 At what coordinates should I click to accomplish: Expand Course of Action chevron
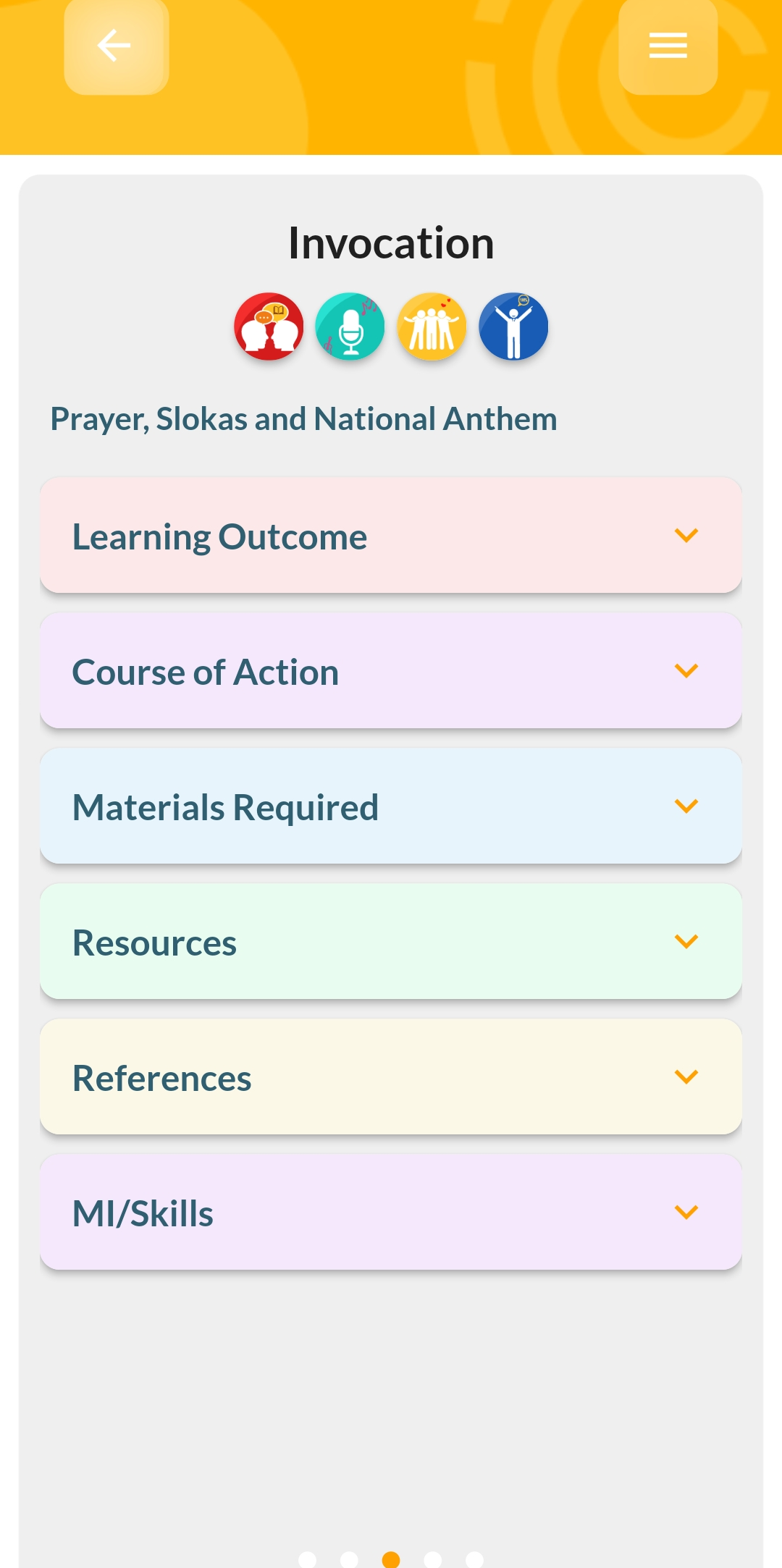(686, 671)
